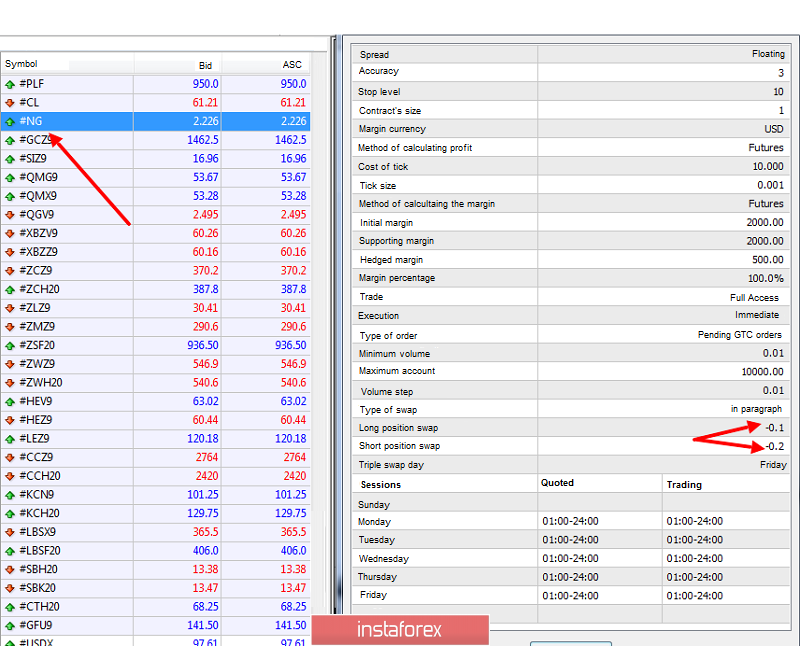
Task: Click the green arrow icon beside #HEV9
Action: [x=10, y=402]
